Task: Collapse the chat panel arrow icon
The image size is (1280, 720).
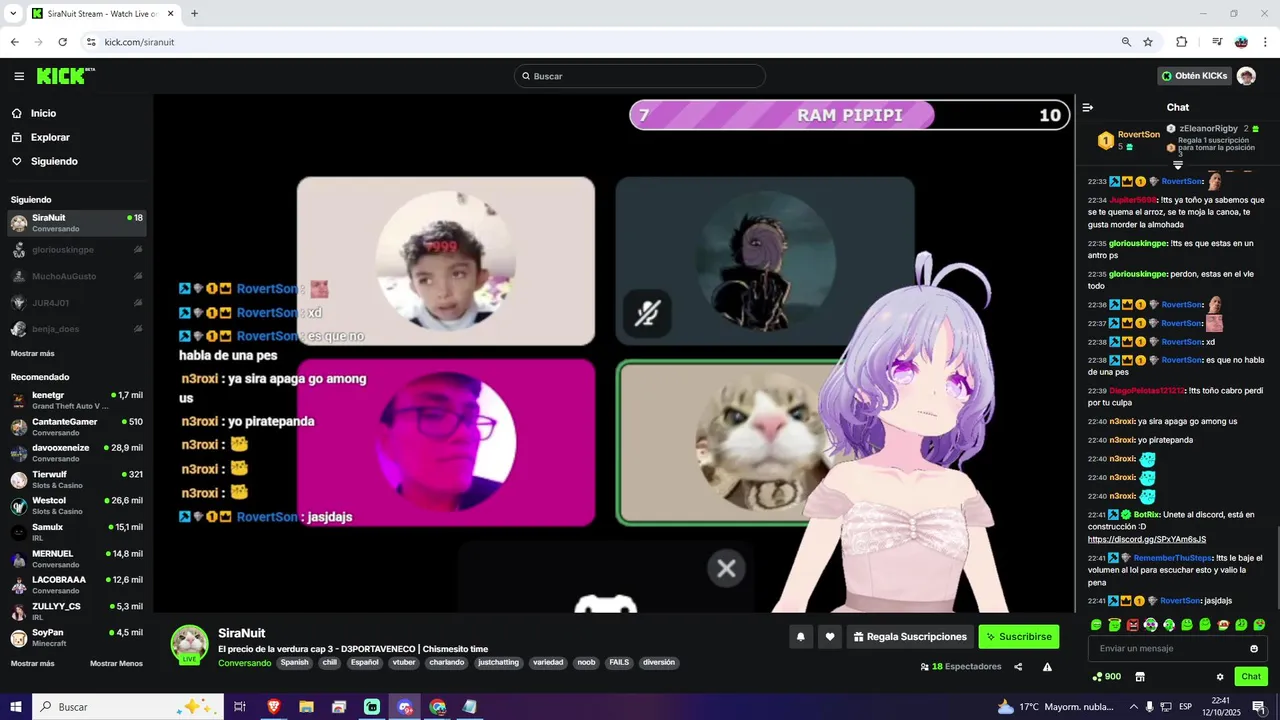Action: tap(1088, 107)
